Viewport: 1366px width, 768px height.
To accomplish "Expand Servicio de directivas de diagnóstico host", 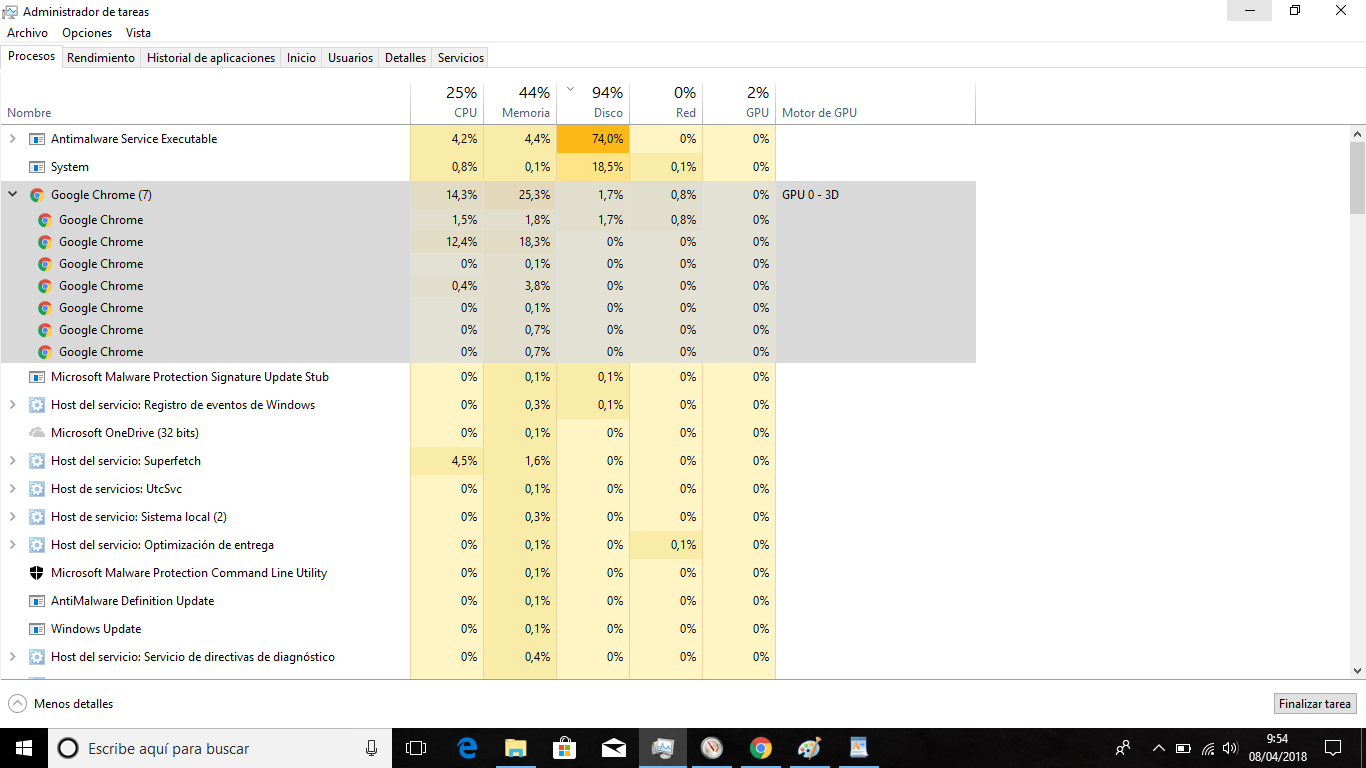I will pyautogui.click(x=12, y=657).
